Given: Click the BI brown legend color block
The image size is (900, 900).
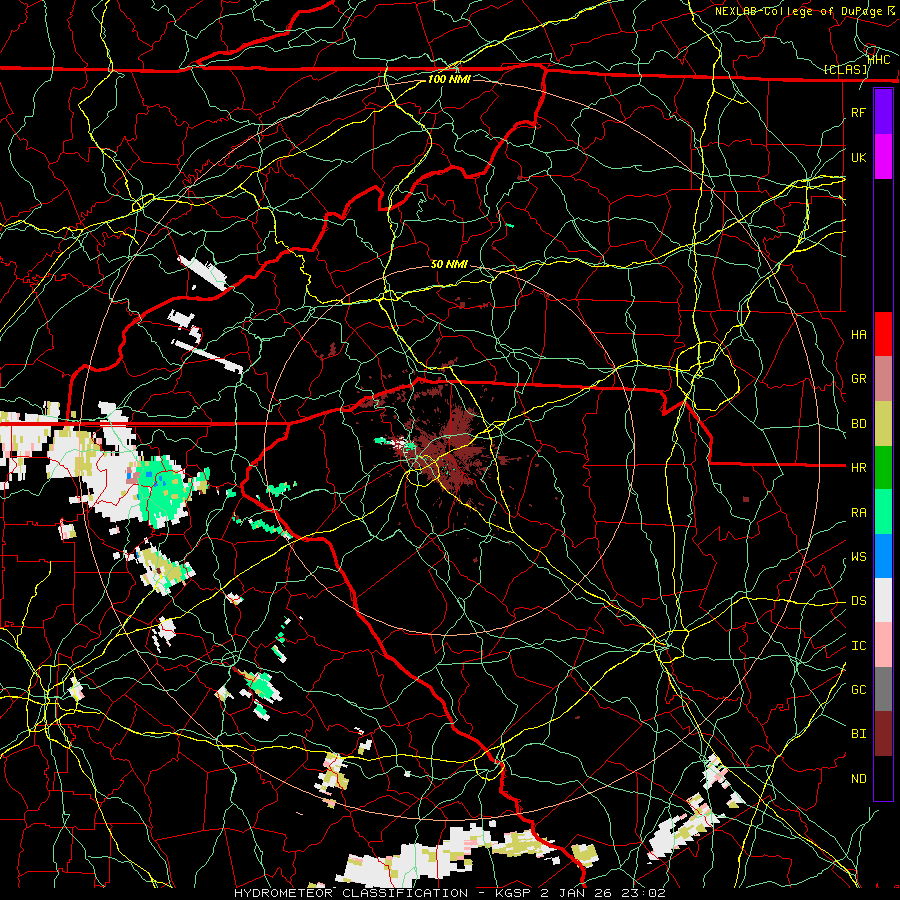Looking at the screenshot, I should click(x=883, y=734).
